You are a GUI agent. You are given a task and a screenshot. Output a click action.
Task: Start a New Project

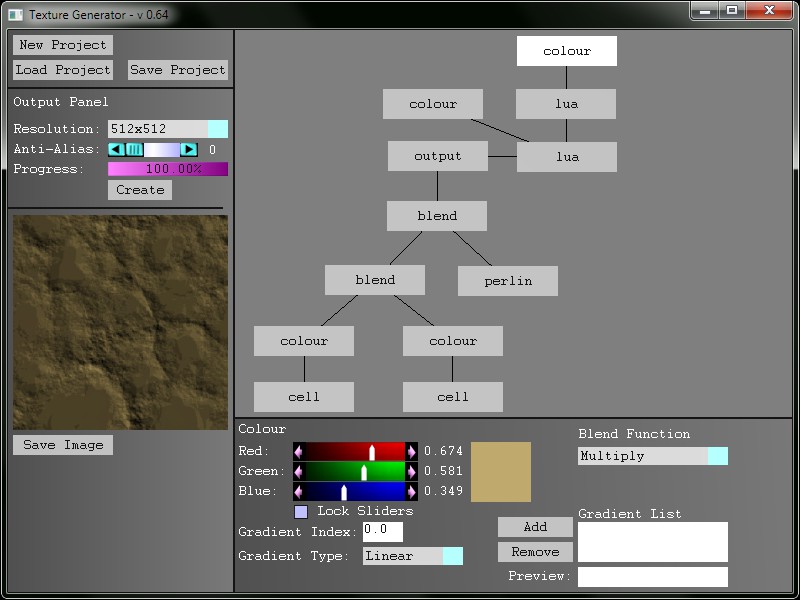[62, 44]
